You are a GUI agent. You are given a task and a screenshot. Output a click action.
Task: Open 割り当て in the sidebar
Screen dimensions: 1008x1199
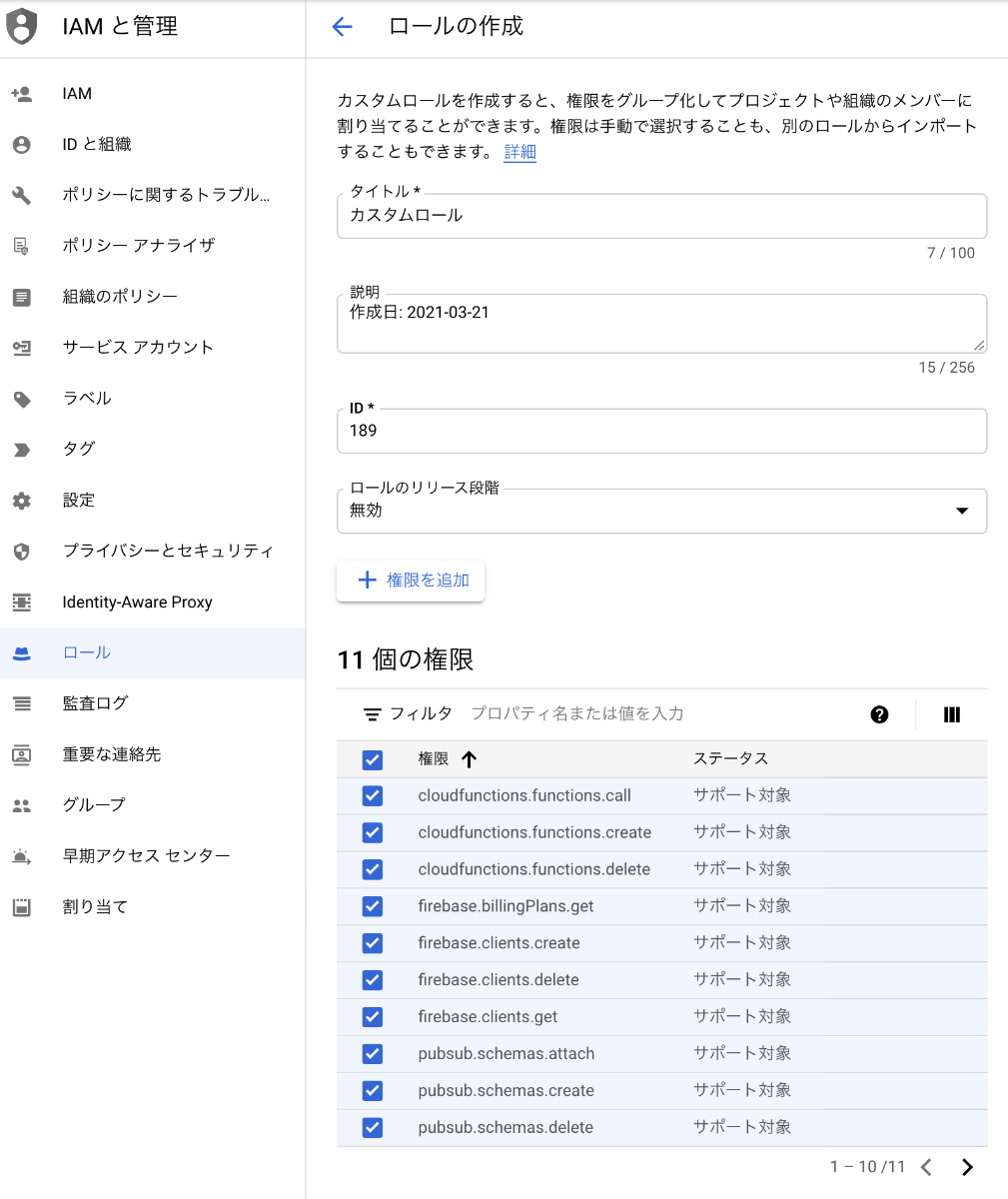153,907
